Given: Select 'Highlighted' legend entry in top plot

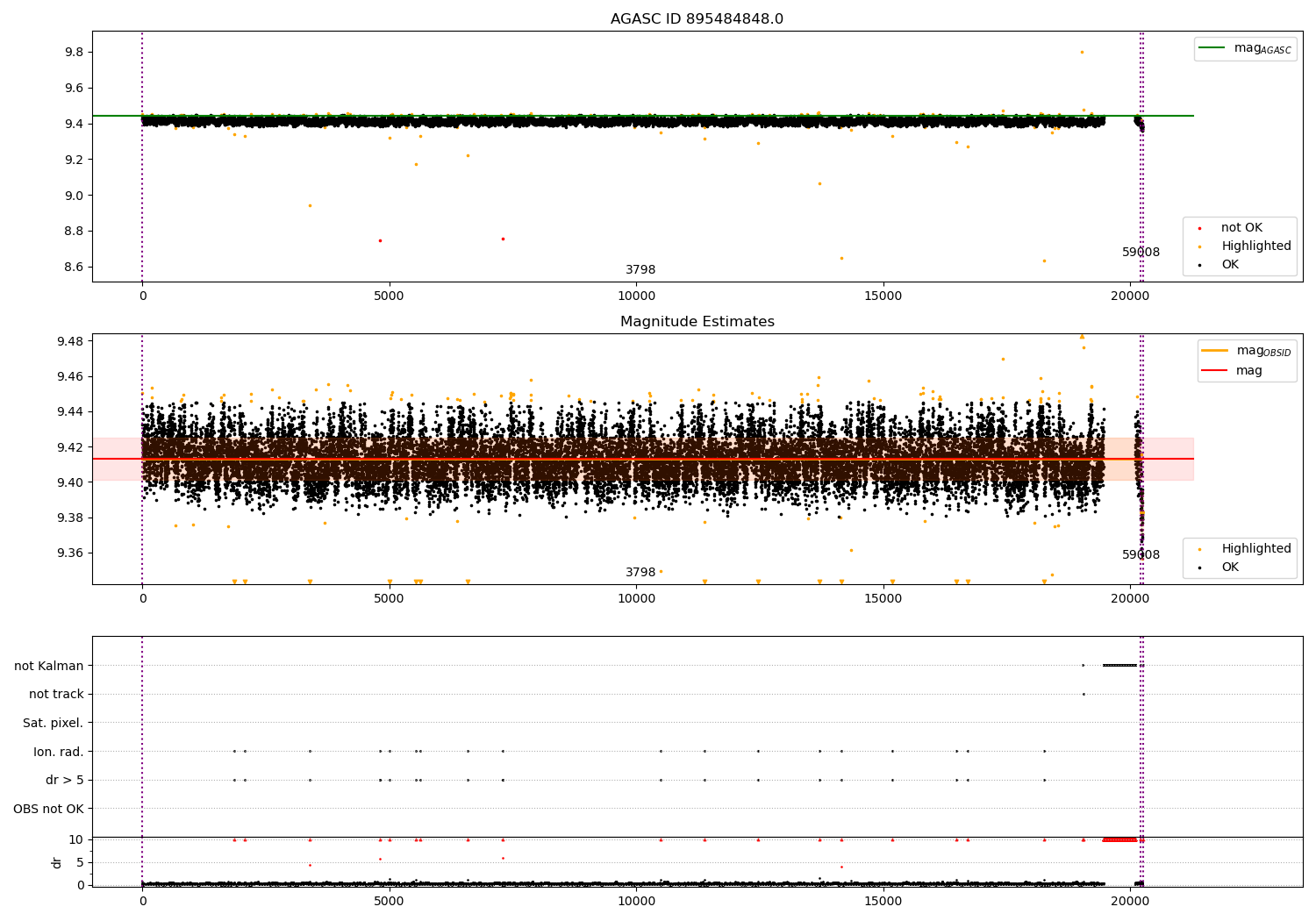Looking at the screenshot, I should point(1255,246).
